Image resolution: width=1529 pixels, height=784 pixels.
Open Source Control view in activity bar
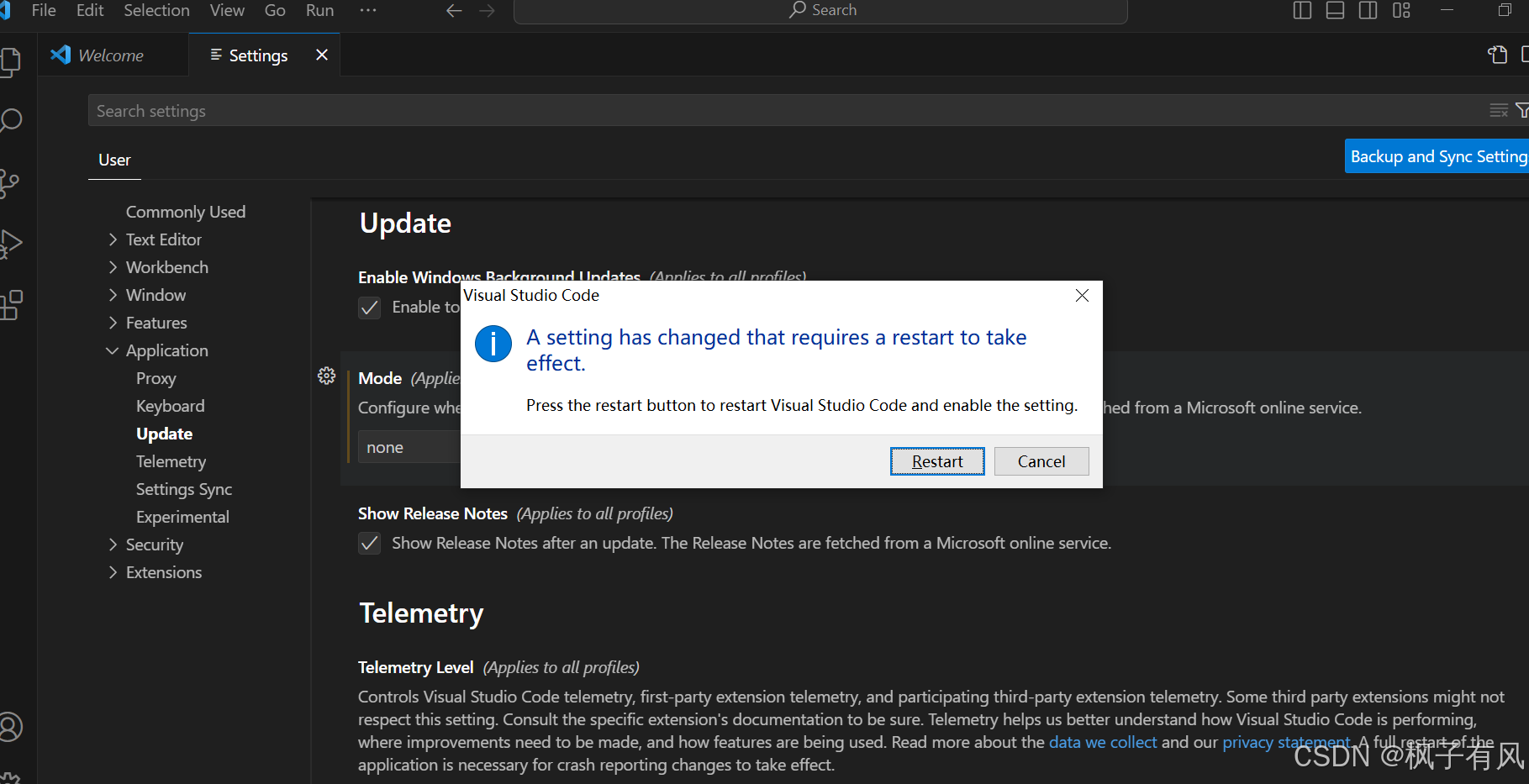[8, 183]
